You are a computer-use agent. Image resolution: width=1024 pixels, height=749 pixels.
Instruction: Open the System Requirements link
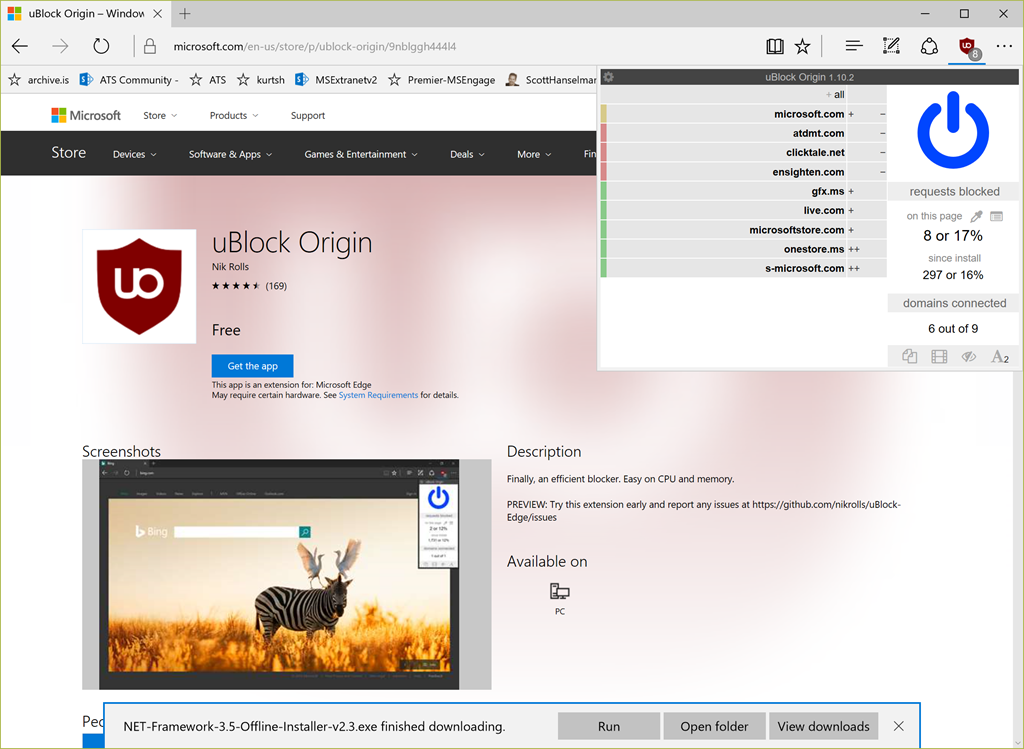pyautogui.click(x=378, y=396)
